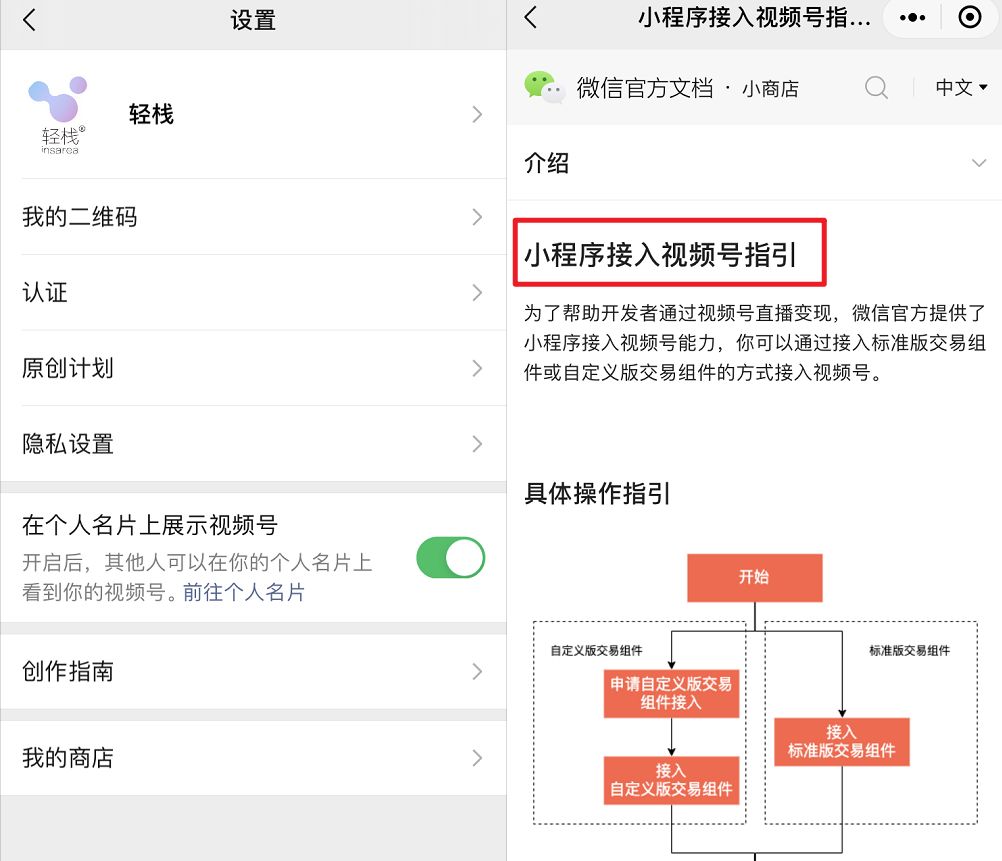This screenshot has width=1002, height=861.
Task: Tap the chevron next to 我的二维码
Action: (x=477, y=217)
